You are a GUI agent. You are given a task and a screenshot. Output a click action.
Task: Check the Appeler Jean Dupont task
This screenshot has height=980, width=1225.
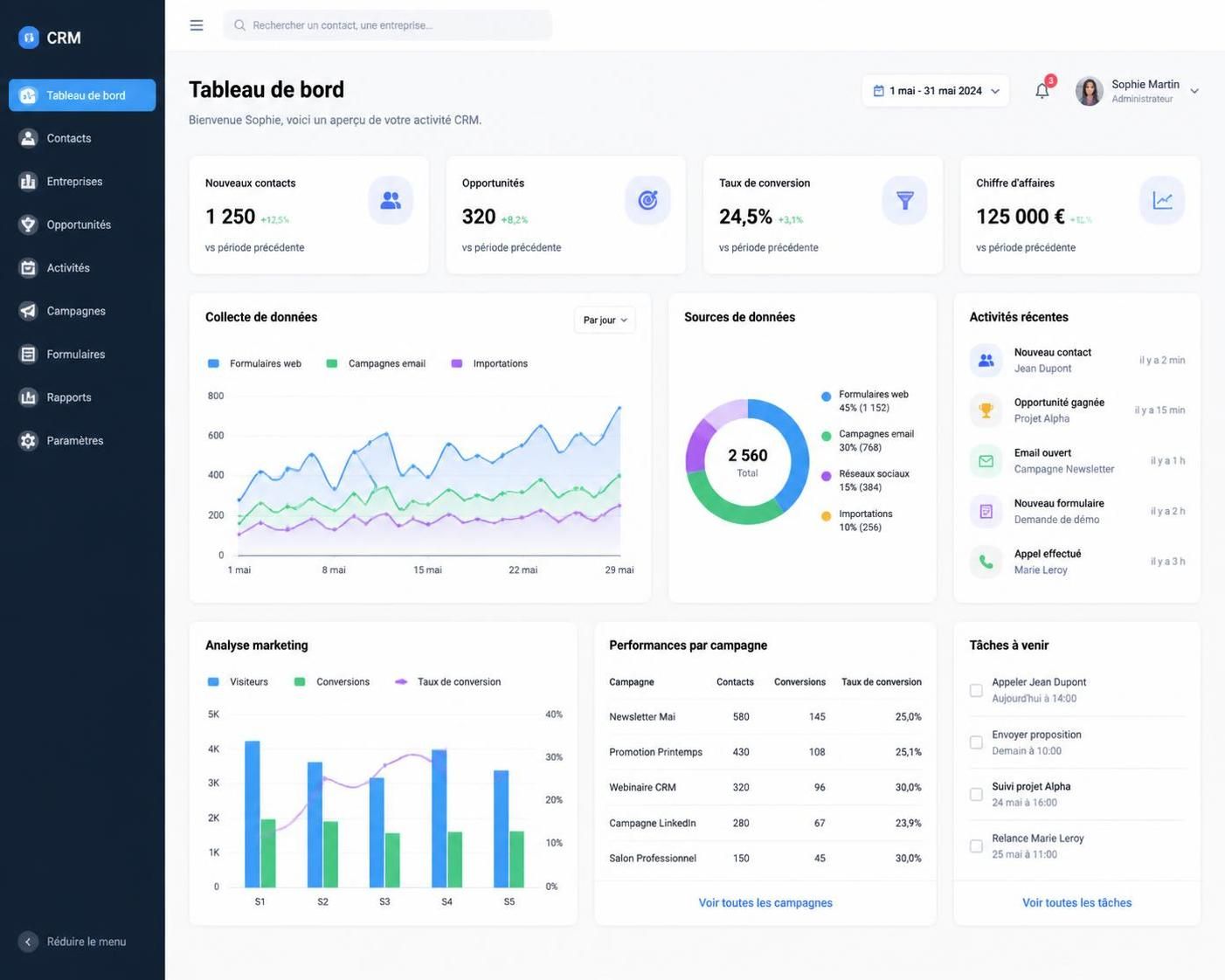pos(976,690)
